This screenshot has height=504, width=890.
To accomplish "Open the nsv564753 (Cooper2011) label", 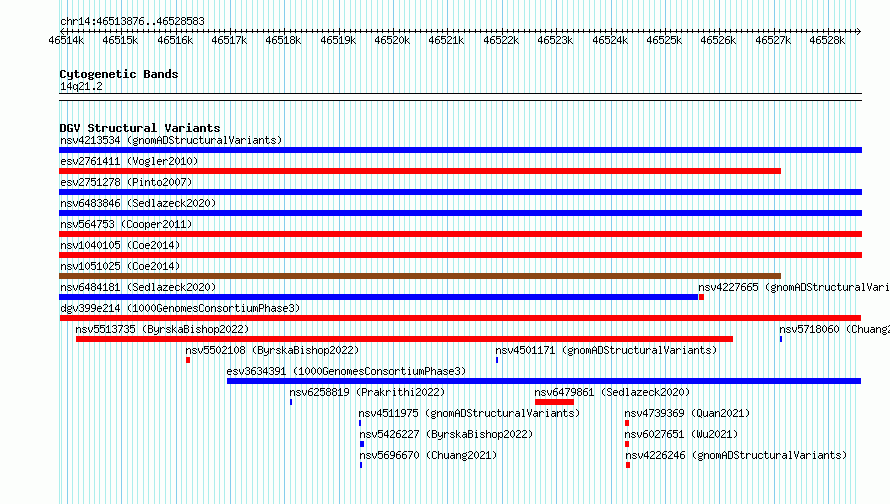I will coord(126,224).
